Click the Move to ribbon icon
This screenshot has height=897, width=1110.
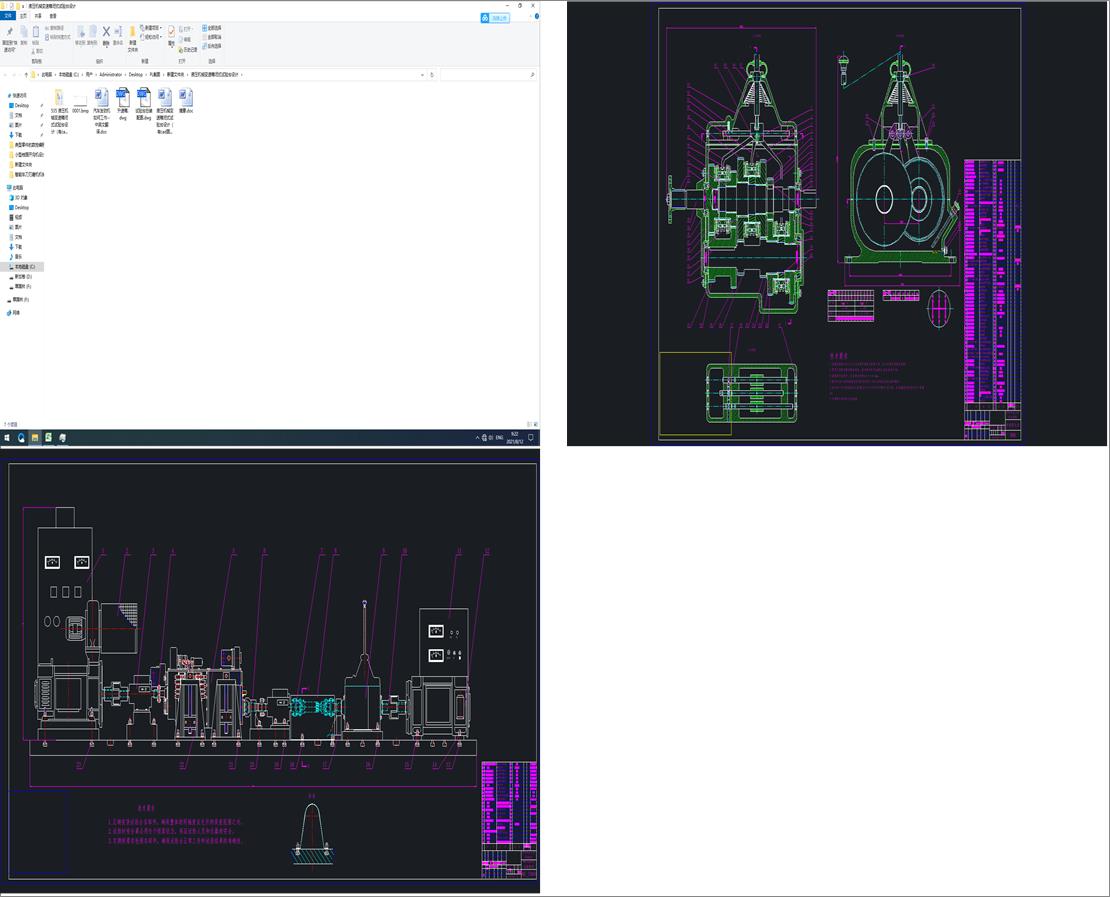click(81, 32)
